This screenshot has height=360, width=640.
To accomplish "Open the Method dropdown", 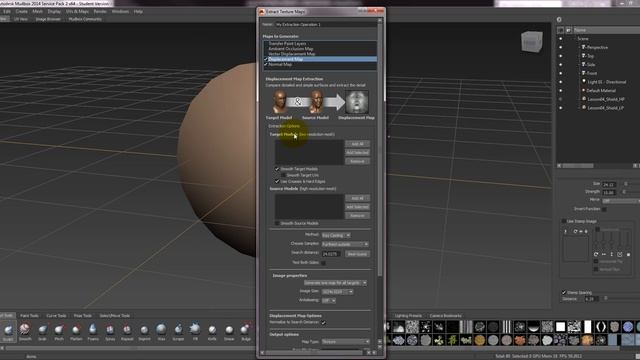I will coord(336,235).
